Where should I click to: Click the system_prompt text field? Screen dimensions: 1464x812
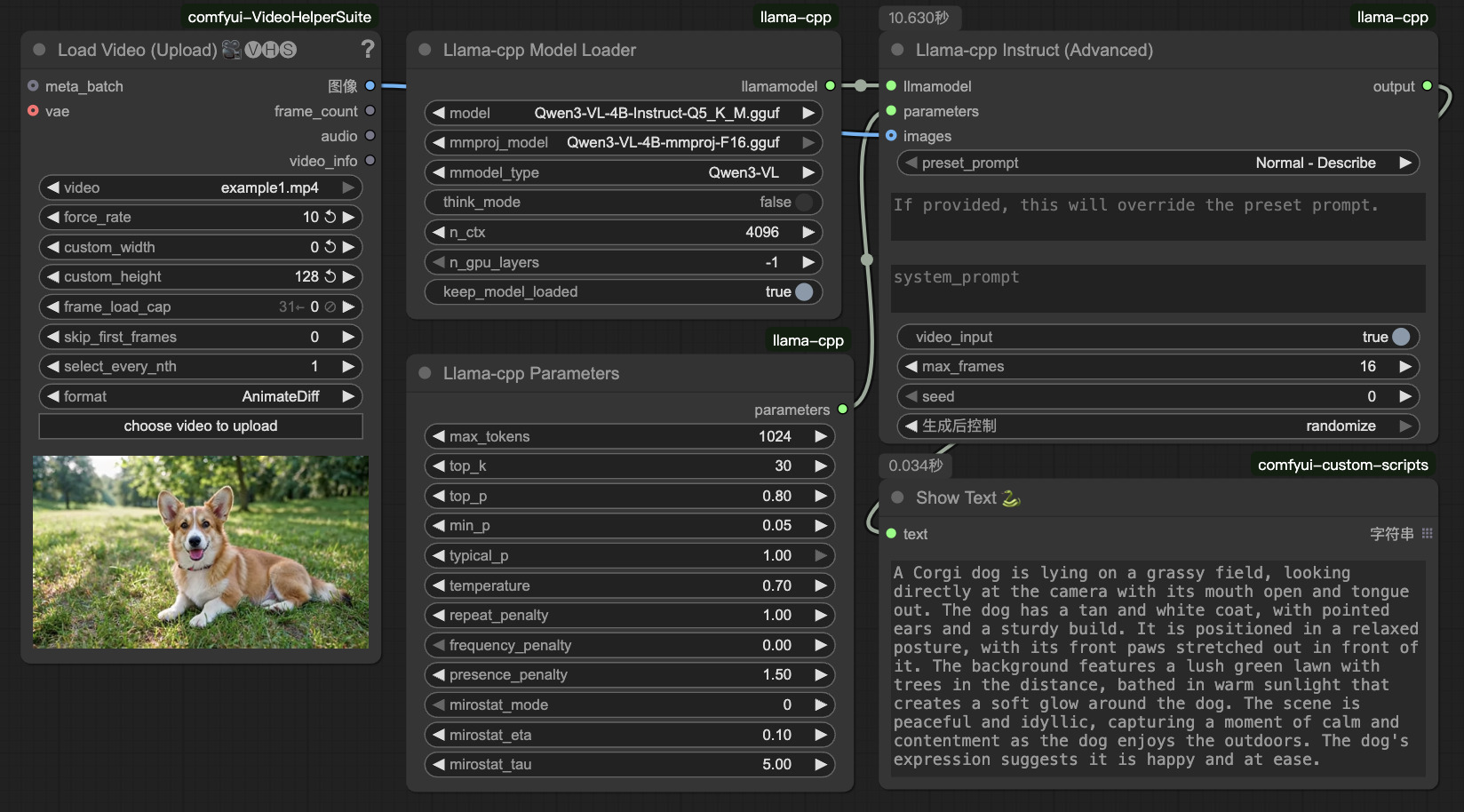(x=1158, y=289)
